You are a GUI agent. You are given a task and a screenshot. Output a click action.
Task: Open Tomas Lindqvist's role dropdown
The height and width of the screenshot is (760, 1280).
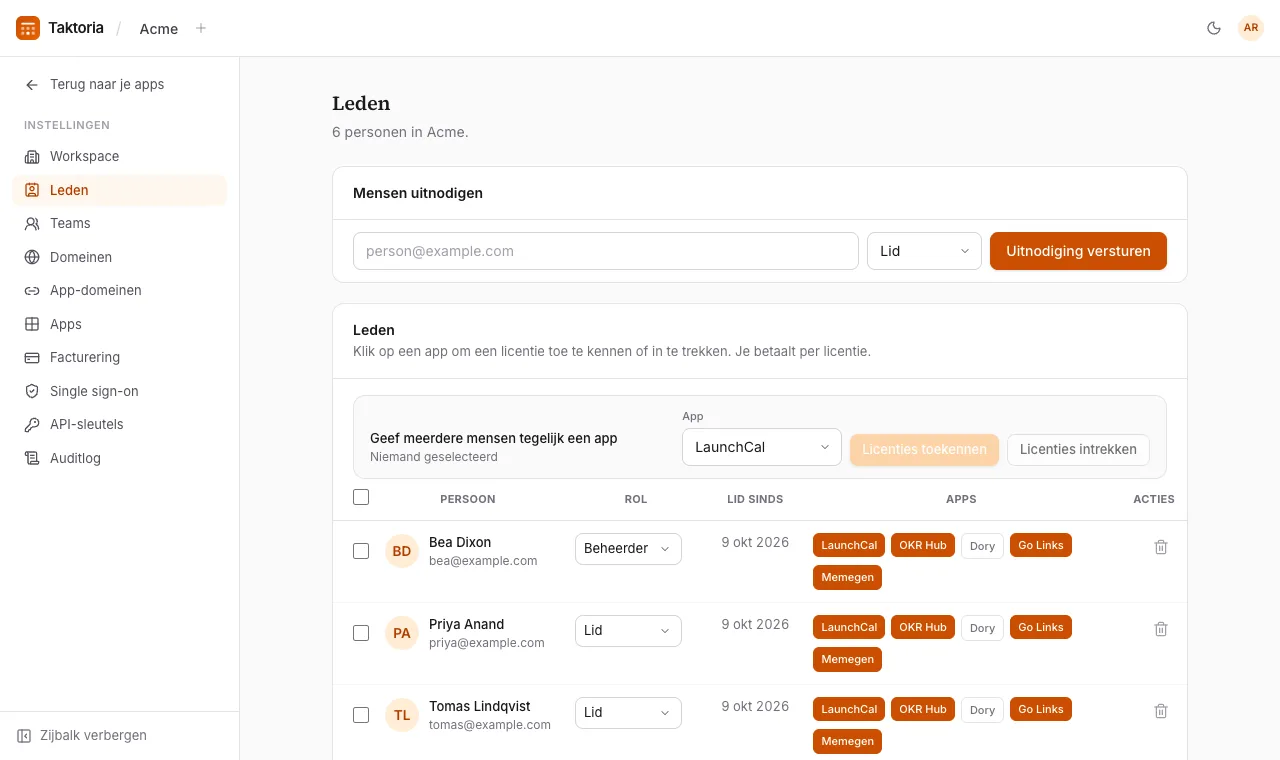(628, 712)
